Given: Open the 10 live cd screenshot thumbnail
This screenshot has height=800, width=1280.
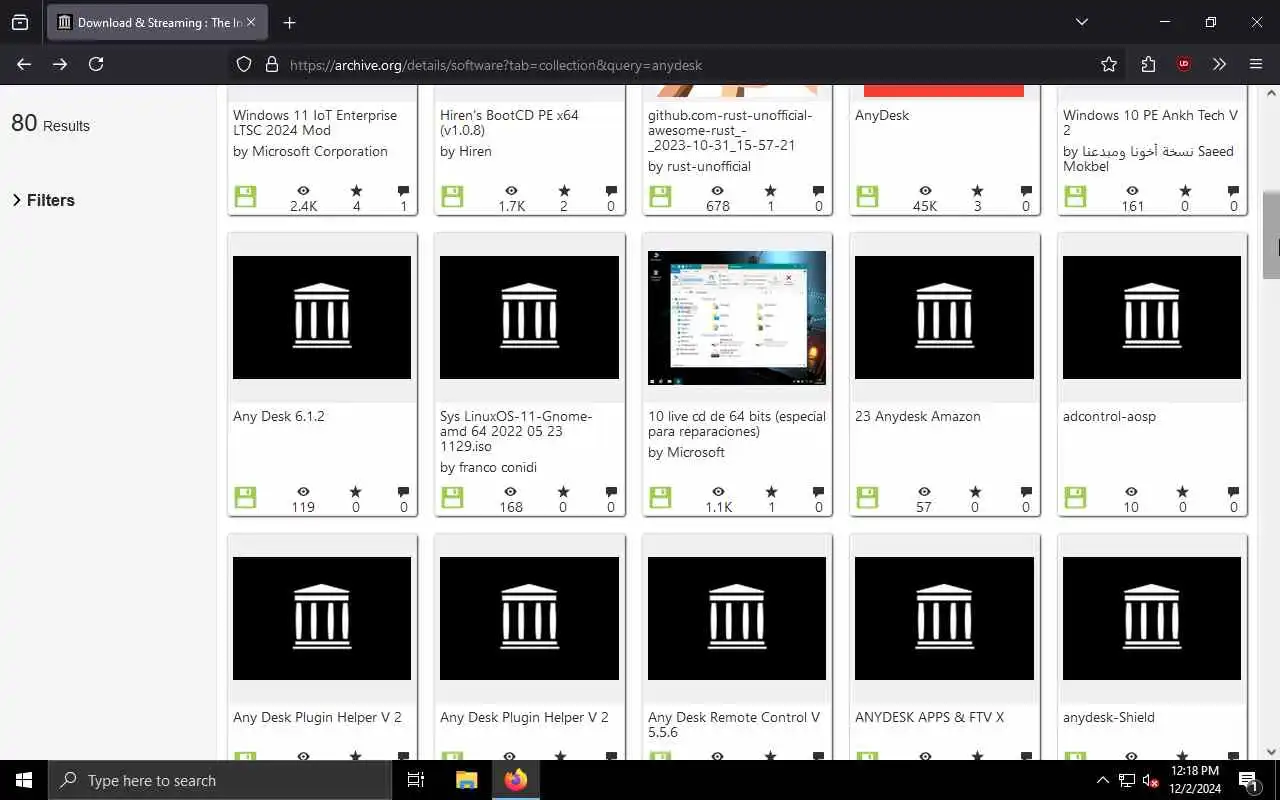Looking at the screenshot, I should [737, 317].
